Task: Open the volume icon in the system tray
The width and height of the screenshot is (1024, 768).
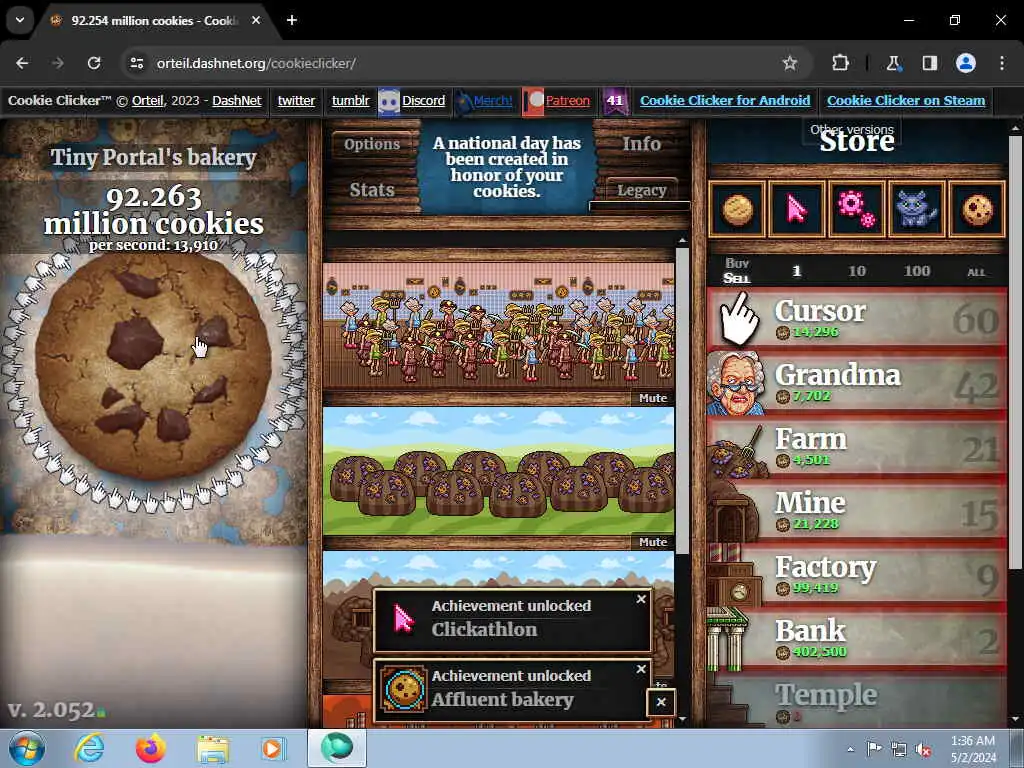Action: [x=923, y=749]
